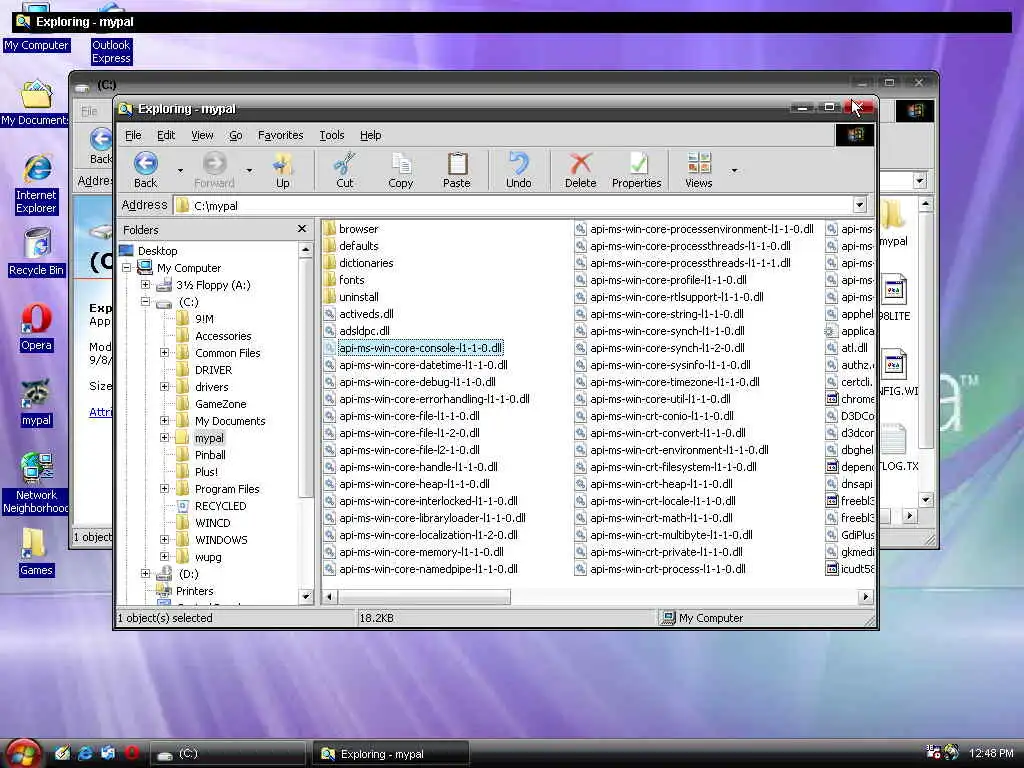Open the Back history dropdown arrow

tap(180, 170)
